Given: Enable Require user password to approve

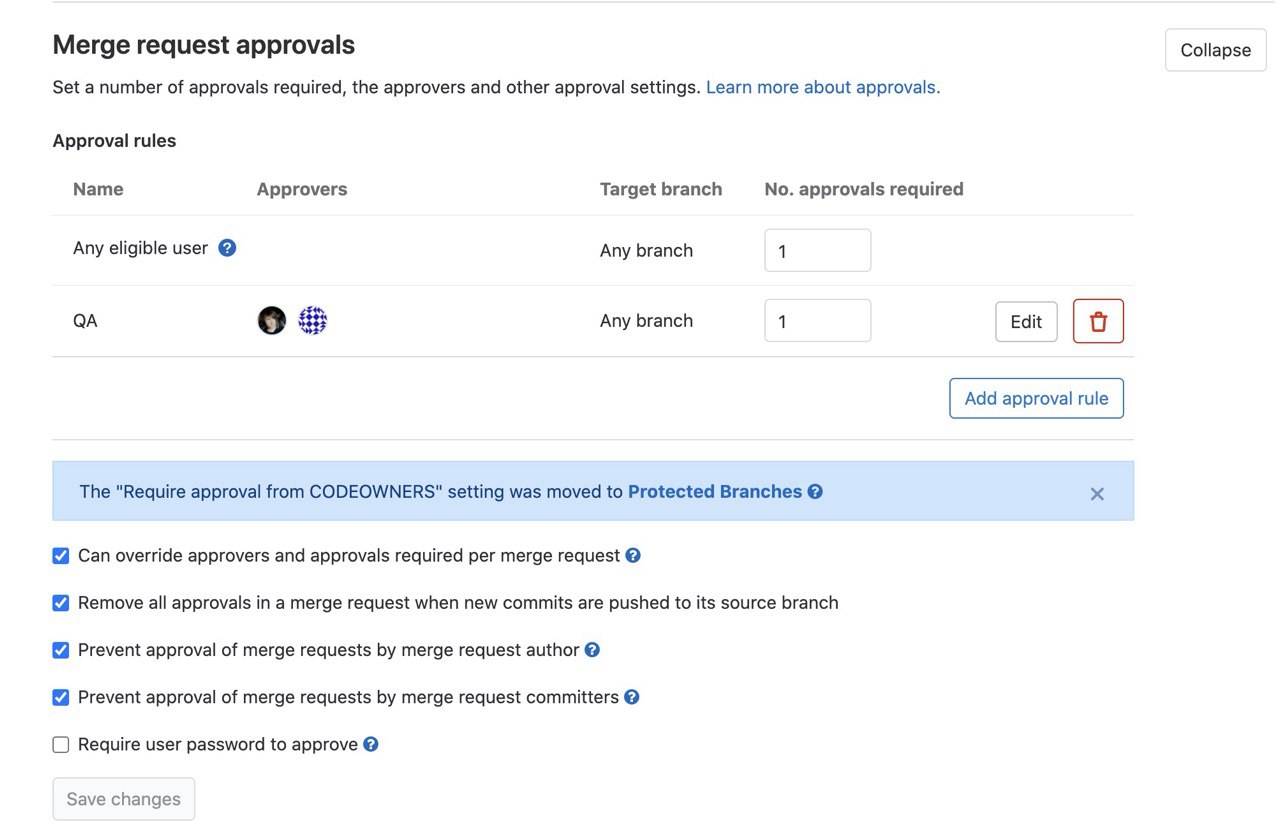Looking at the screenshot, I should [61, 745].
